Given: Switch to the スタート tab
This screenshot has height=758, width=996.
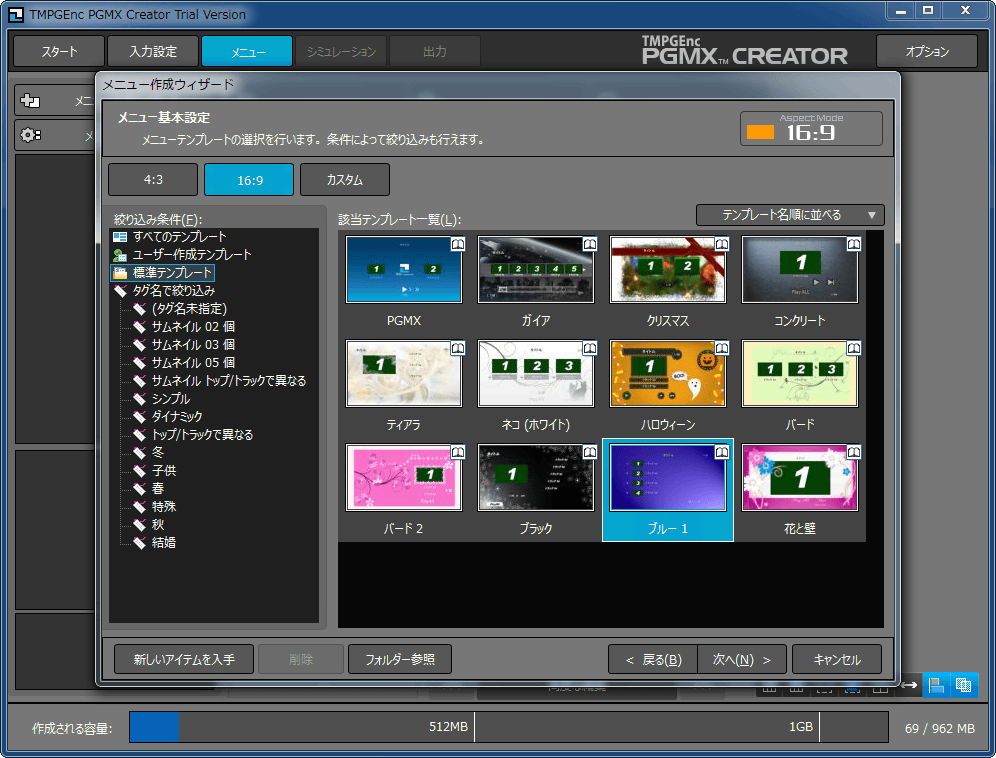Looking at the screenshot, I should pos(59,51).
